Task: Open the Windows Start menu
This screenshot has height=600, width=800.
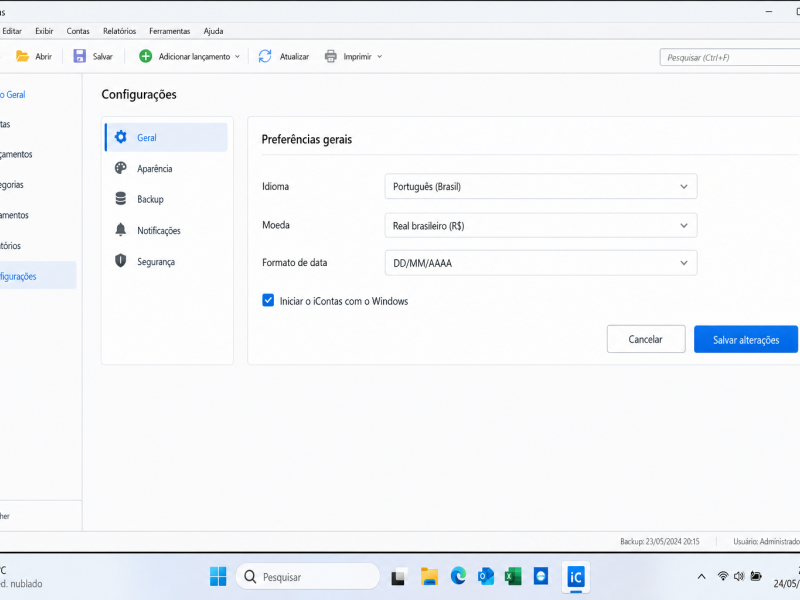Action: [x=218, y=577]
